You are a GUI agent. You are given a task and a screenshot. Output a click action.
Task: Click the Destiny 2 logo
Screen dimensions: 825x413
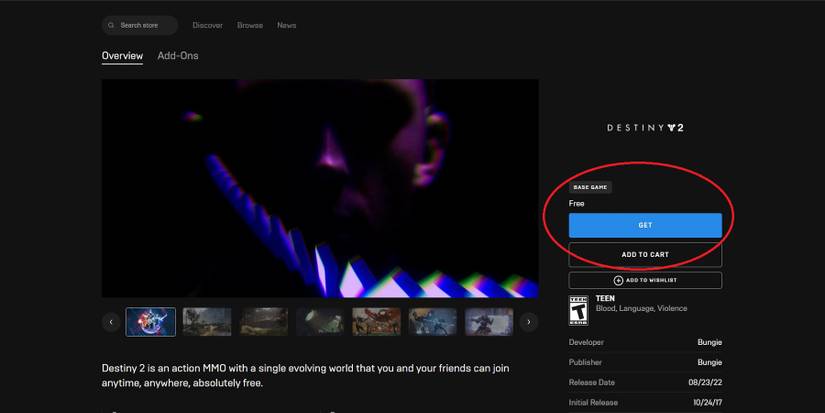645,128
